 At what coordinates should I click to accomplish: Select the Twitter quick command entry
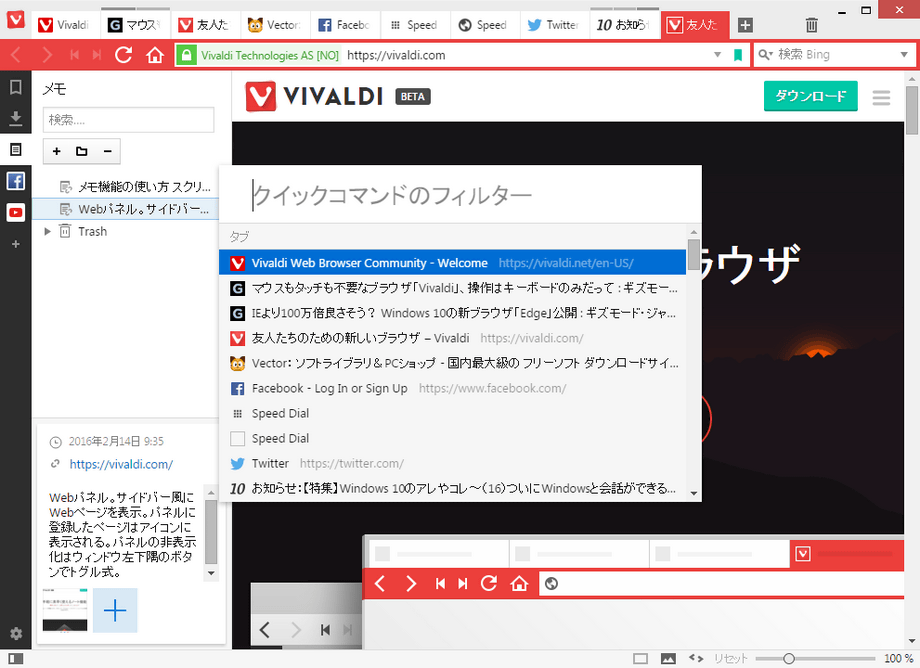coord(452,463)
